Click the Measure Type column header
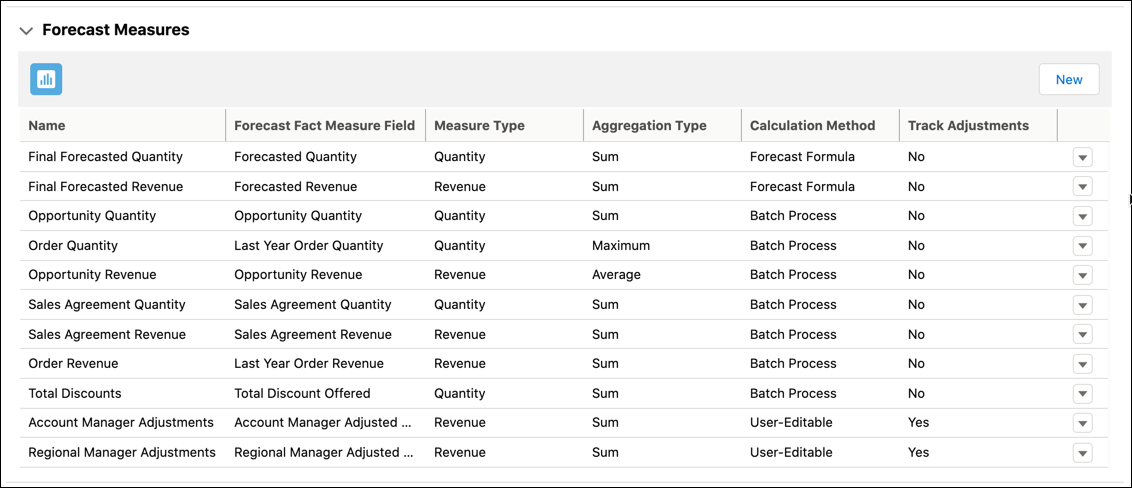Screen dimensions: 1132x488 pyautogui.click(x=479, y=126)
